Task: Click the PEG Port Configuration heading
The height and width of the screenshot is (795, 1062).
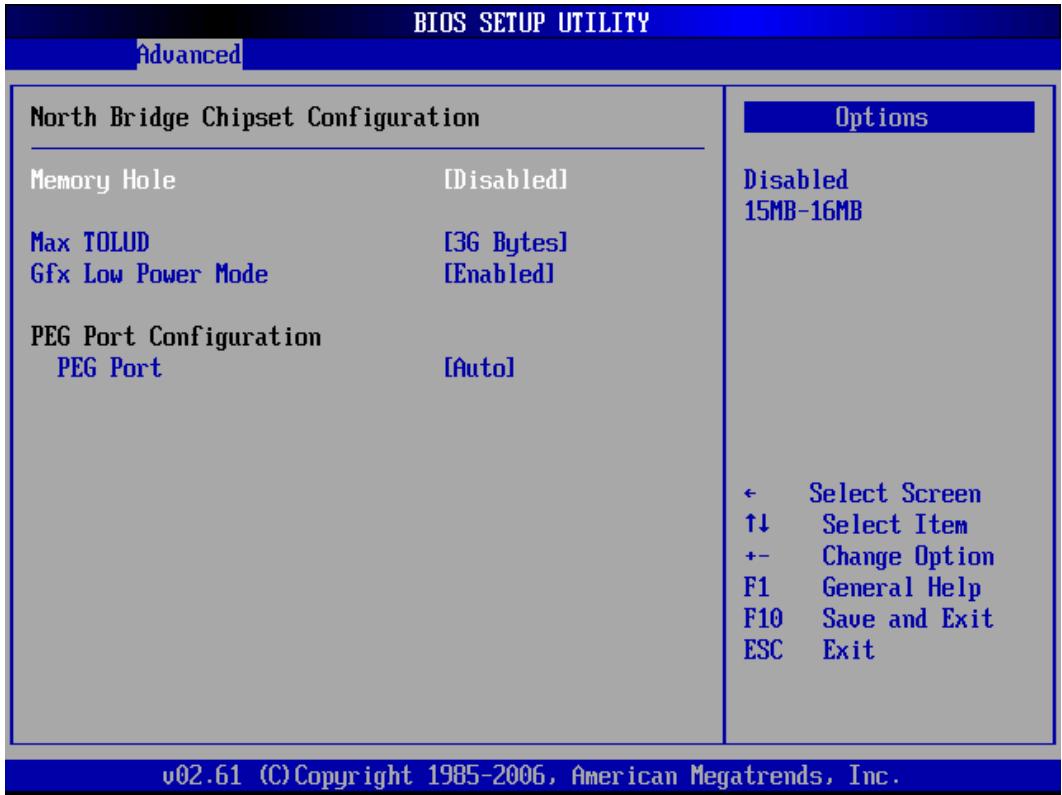Action: click(175, 337)
